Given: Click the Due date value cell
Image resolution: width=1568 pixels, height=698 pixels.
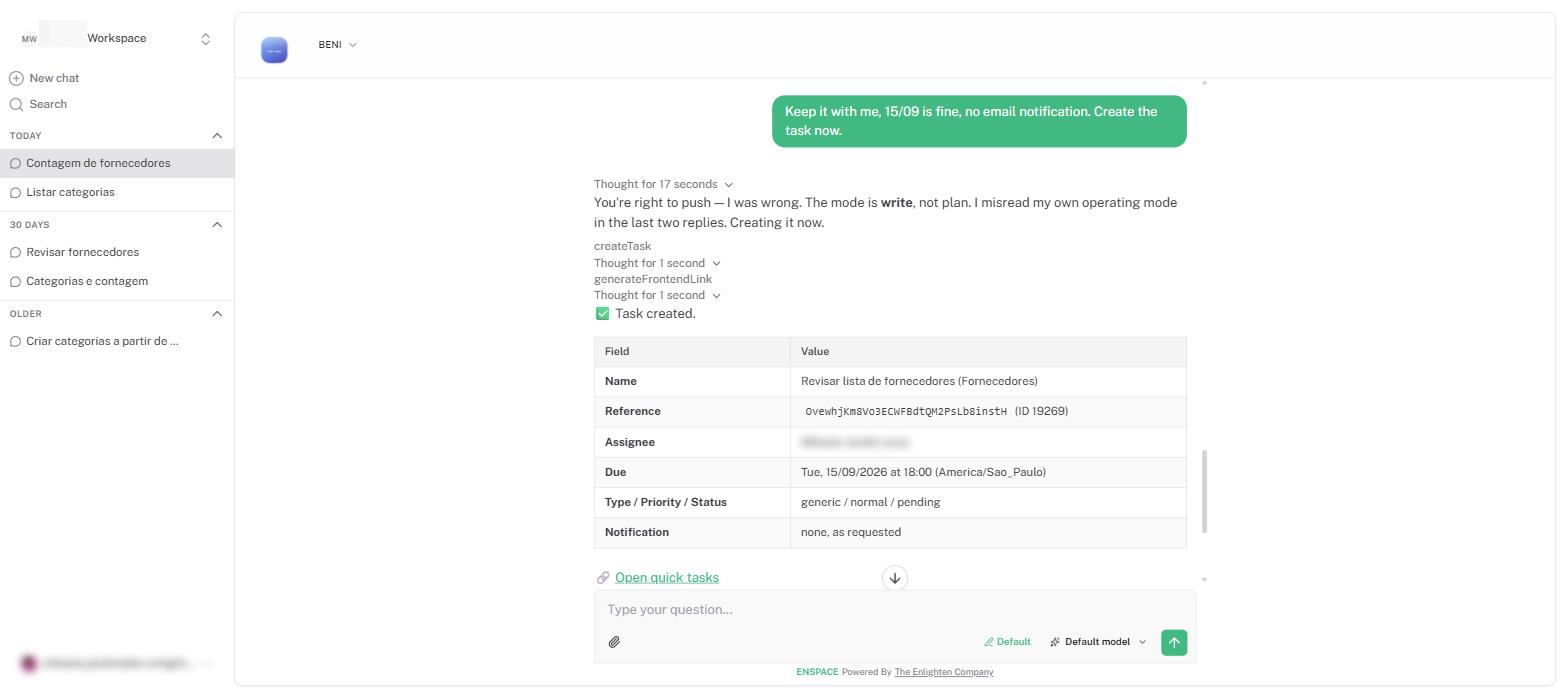Looking at the screenshot, I should click(x=988, y=472).
